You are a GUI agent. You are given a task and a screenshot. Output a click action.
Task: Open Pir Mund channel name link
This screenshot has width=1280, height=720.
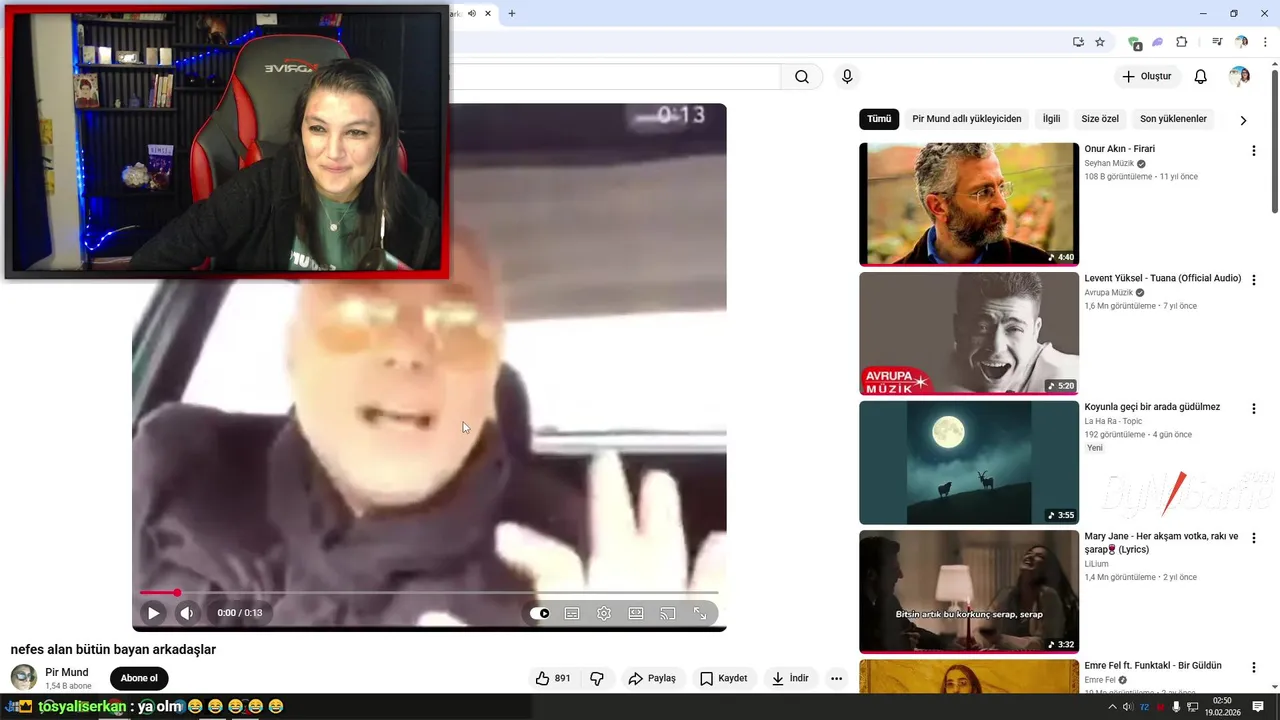(x=67, y=672)
